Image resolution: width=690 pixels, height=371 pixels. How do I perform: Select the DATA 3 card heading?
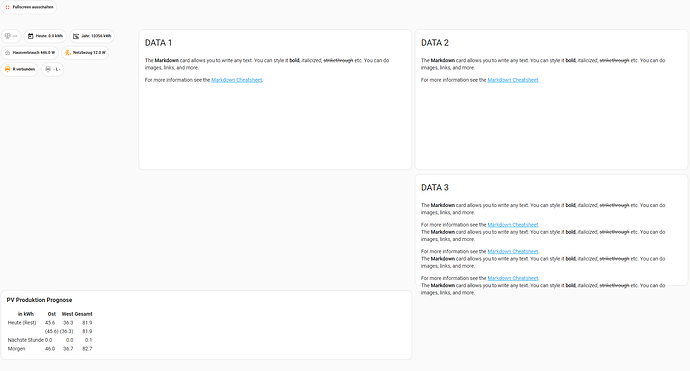[x=435, y=187]
